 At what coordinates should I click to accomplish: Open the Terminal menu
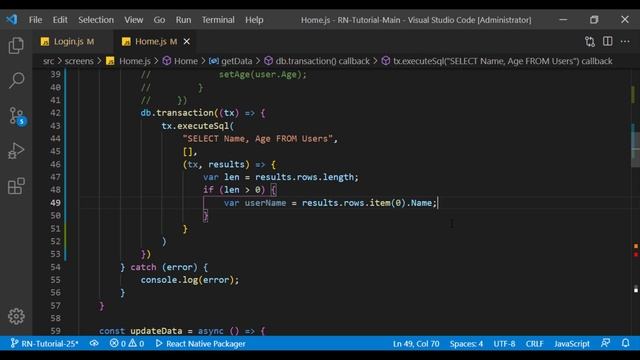(218, 20)
